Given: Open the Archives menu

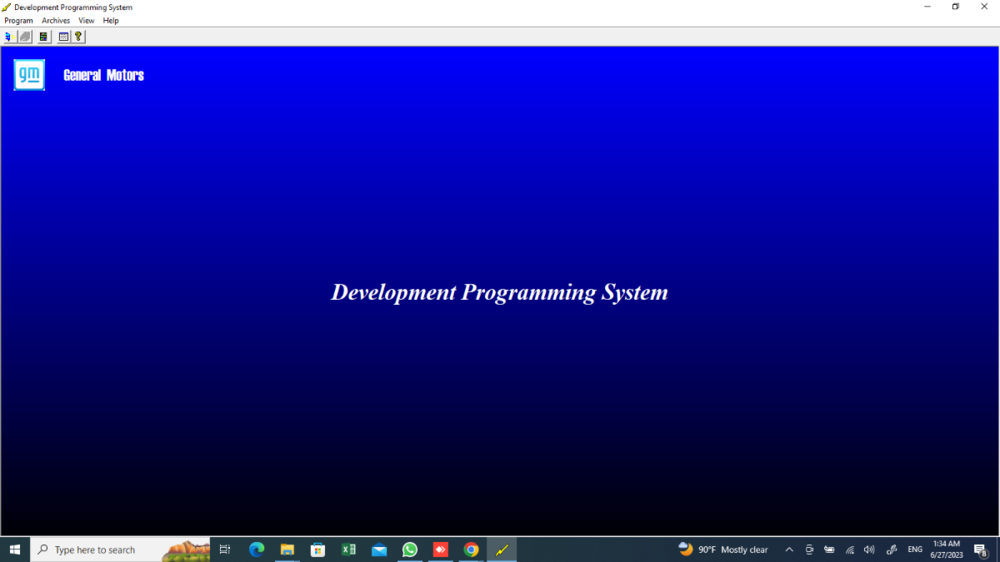Looking at the screenshot, I should pyautogui.click(x=56, y=20).
